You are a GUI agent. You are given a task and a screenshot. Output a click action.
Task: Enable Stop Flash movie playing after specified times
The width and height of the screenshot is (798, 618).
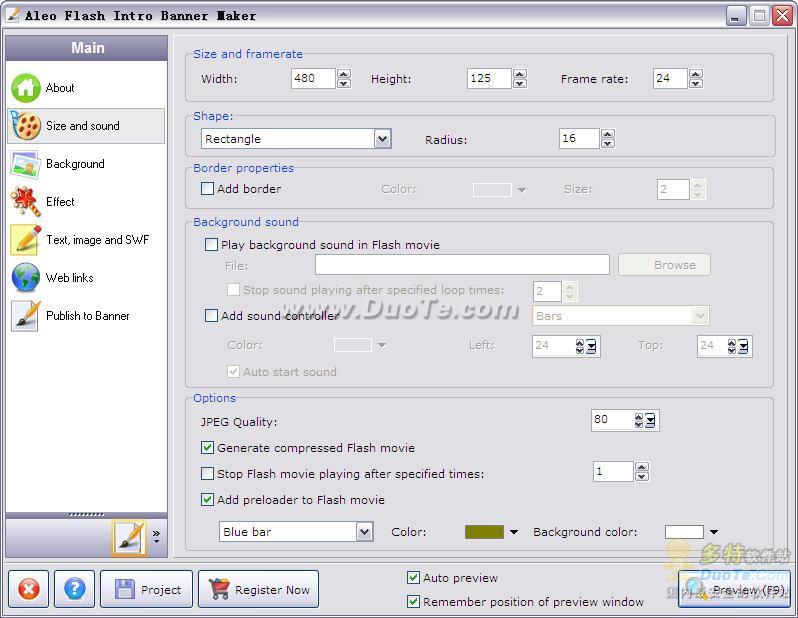click(x=207, y=474)
